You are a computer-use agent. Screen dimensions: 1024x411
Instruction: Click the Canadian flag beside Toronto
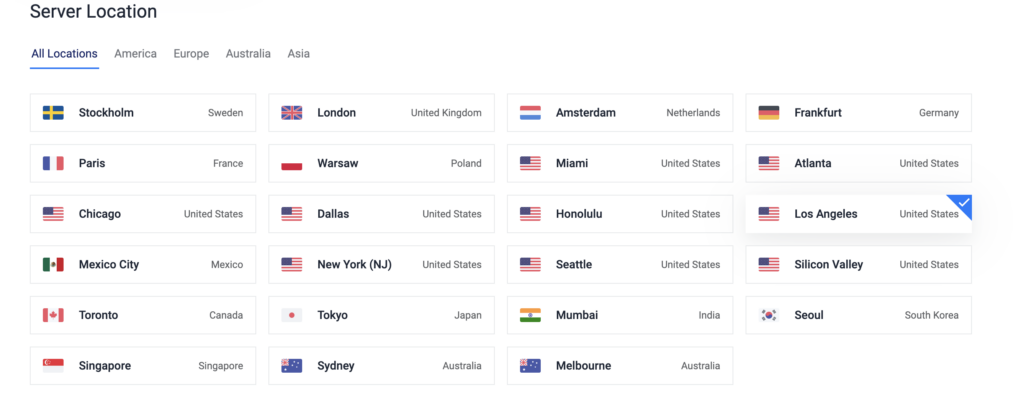point(53,315)
